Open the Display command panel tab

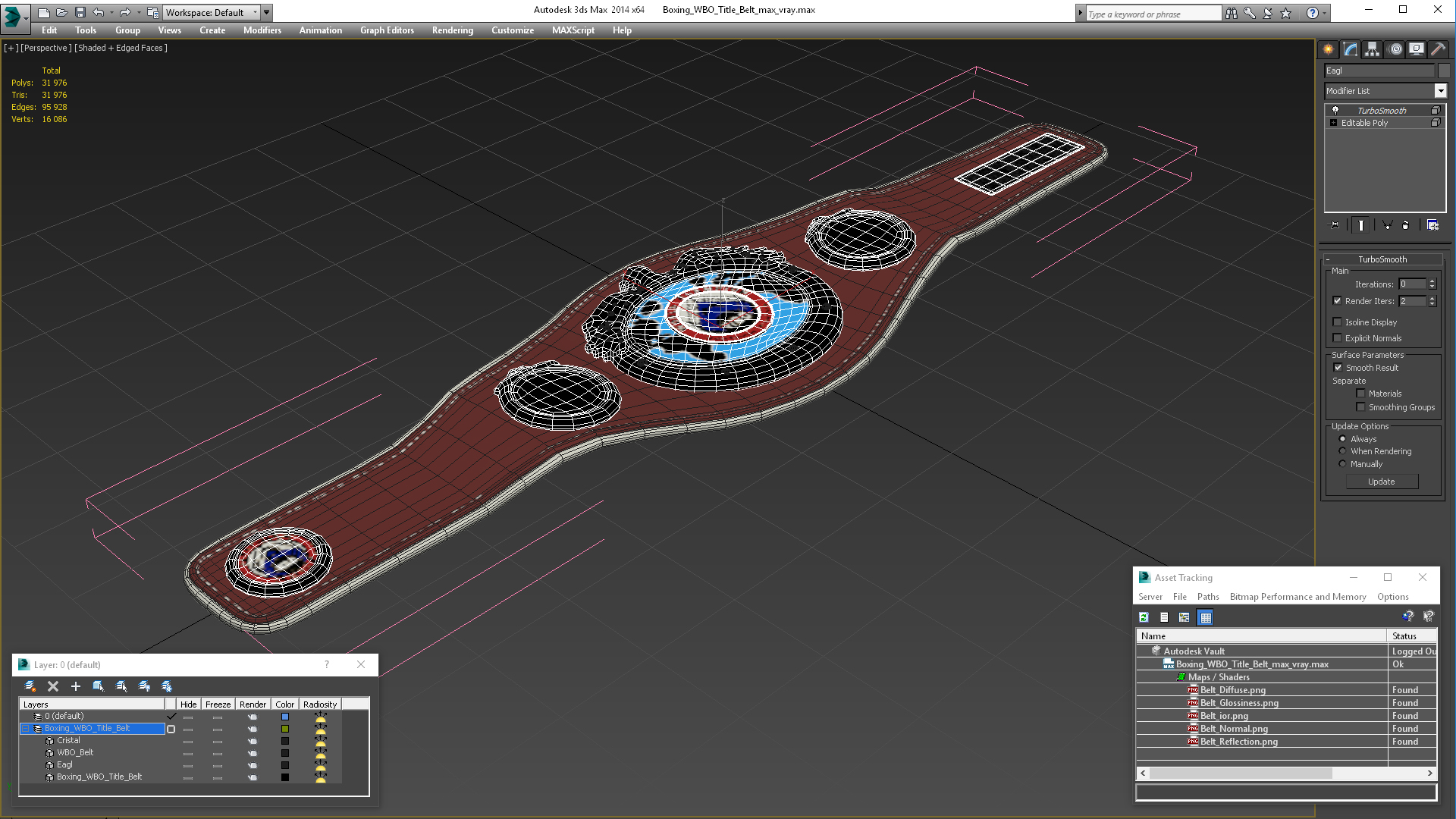point(1417,49)
